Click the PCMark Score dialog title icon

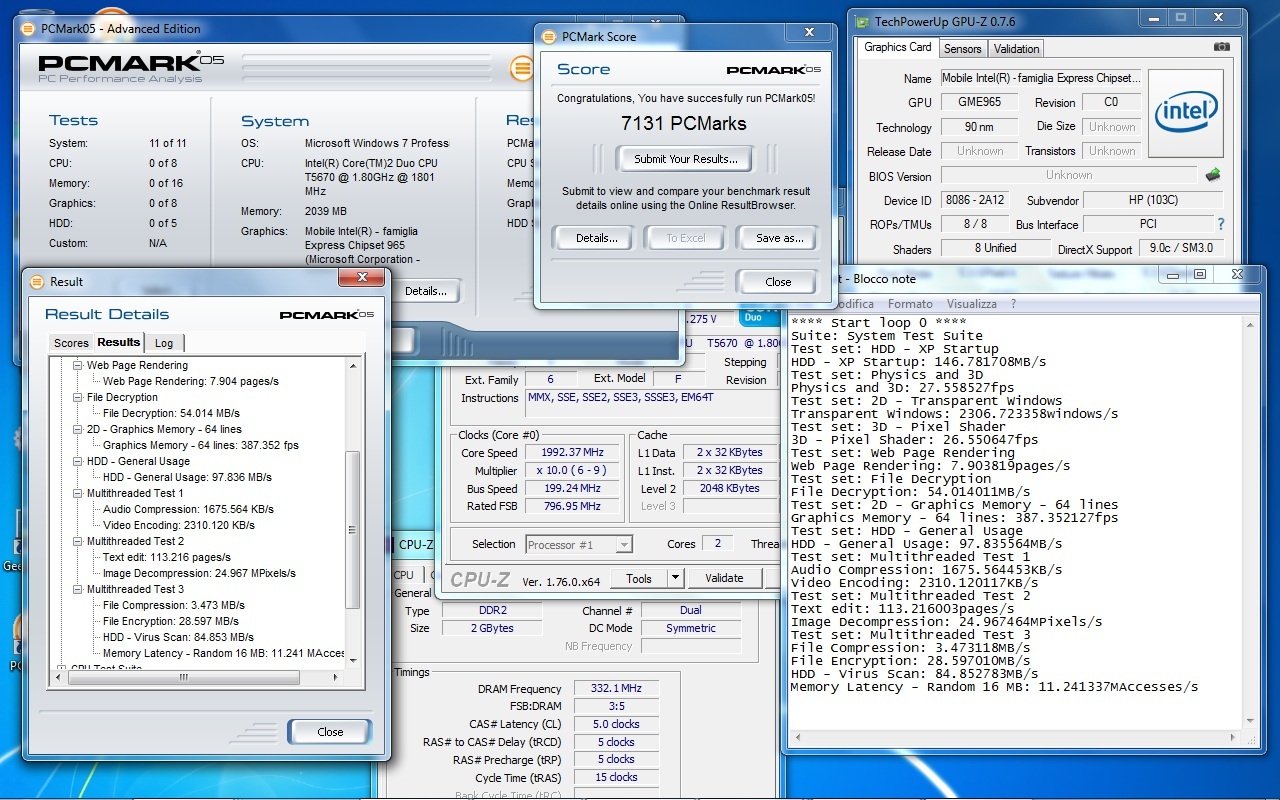tap(548, 36)
